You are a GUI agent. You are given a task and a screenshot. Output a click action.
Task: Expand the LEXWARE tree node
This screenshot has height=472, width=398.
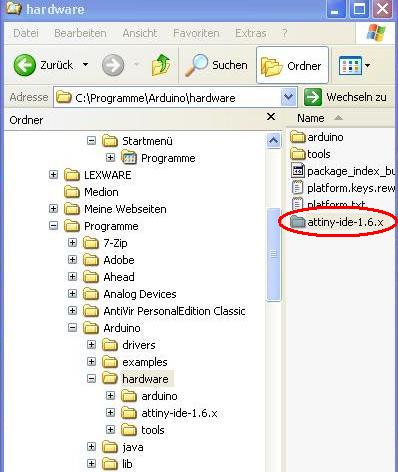[x=53, y=175]
